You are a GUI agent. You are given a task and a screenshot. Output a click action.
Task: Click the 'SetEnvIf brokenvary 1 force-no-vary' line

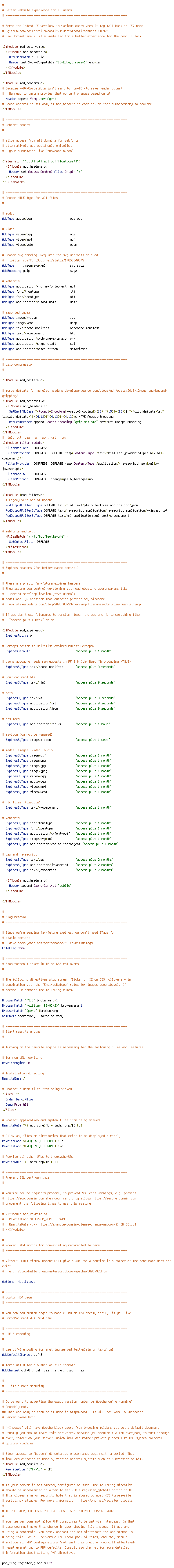pos(32,1016)
